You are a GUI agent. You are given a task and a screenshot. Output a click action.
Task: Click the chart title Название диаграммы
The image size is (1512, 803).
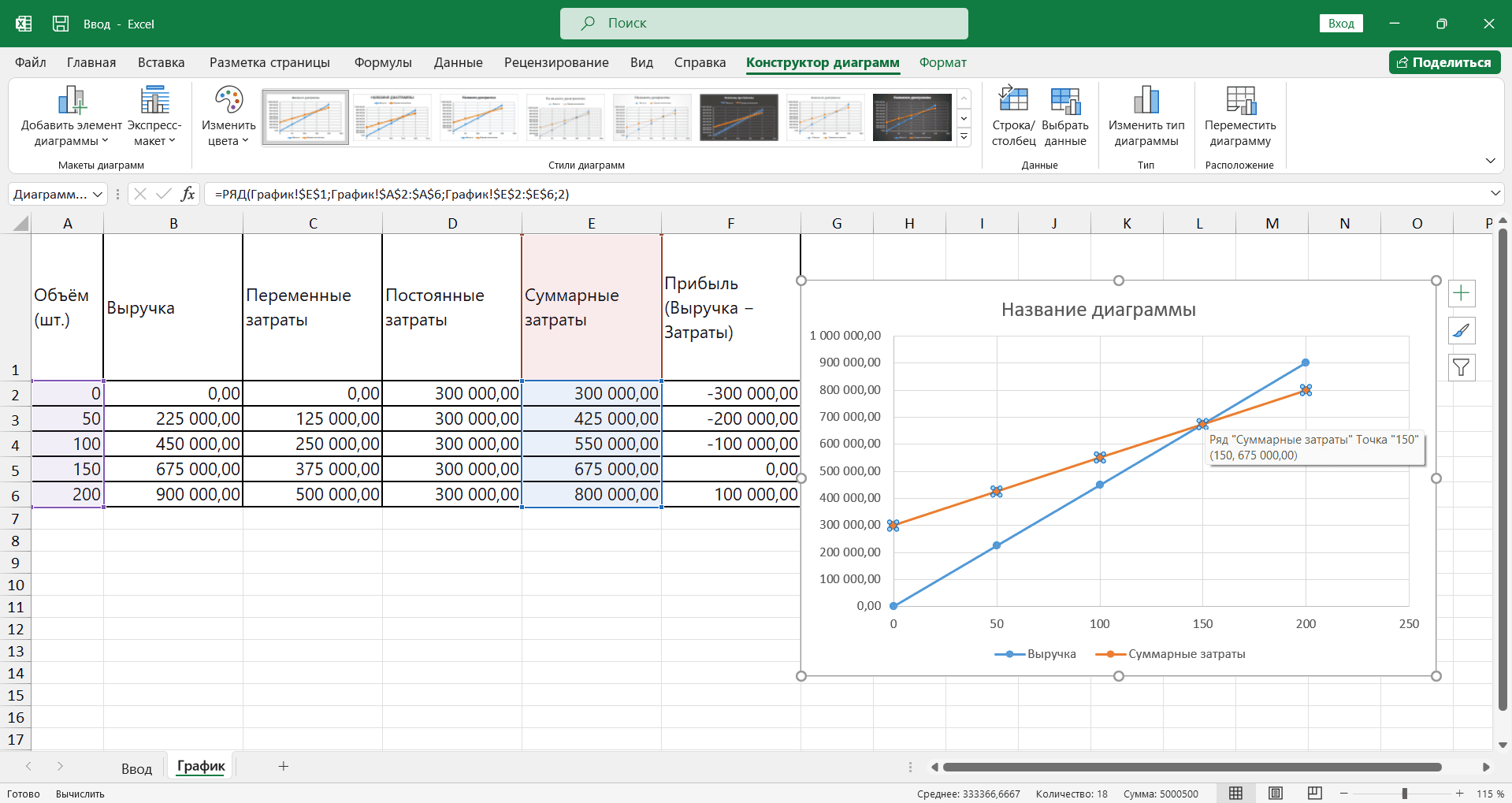pos(1098,310)
